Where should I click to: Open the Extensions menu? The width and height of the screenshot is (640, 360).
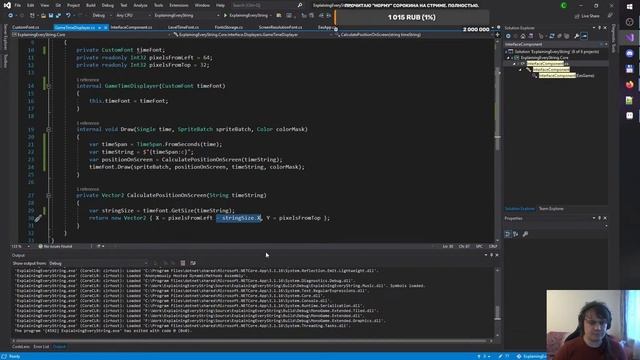click(179, 5)
